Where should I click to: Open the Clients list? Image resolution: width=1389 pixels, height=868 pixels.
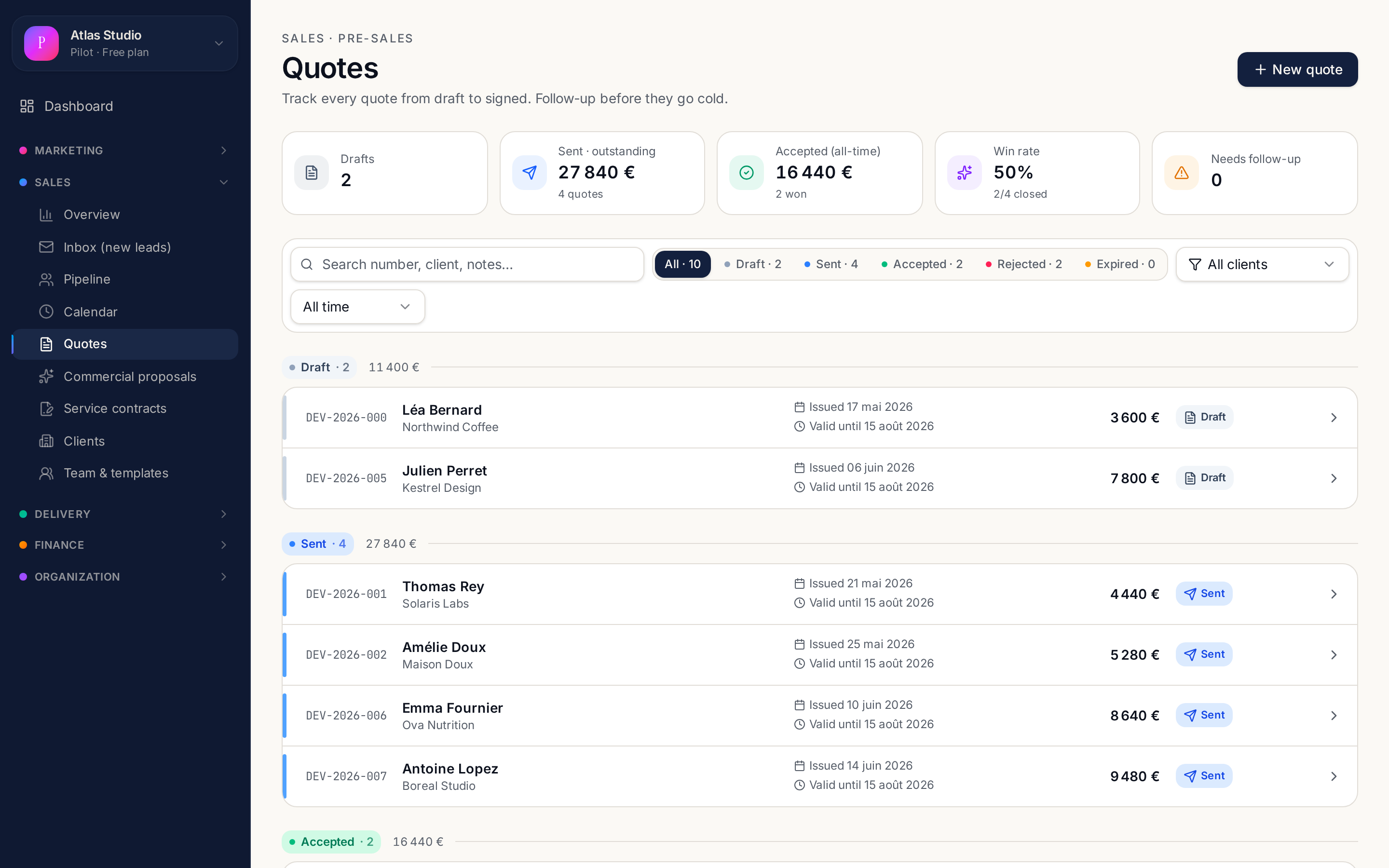pyautogui.click(x=124, y=441)
